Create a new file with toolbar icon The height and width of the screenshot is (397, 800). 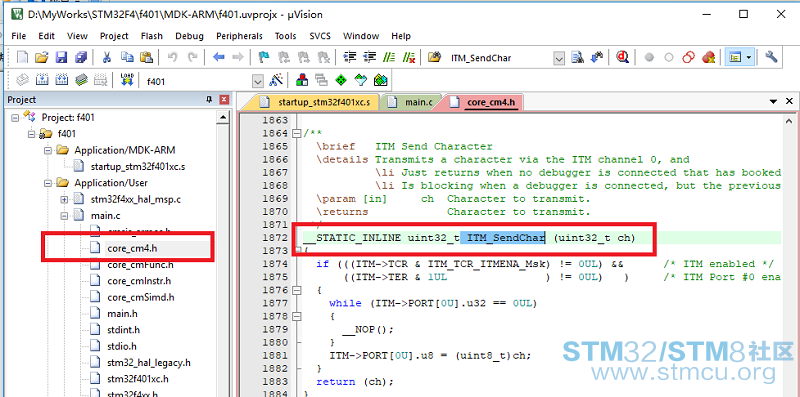[x=22, y=57]
